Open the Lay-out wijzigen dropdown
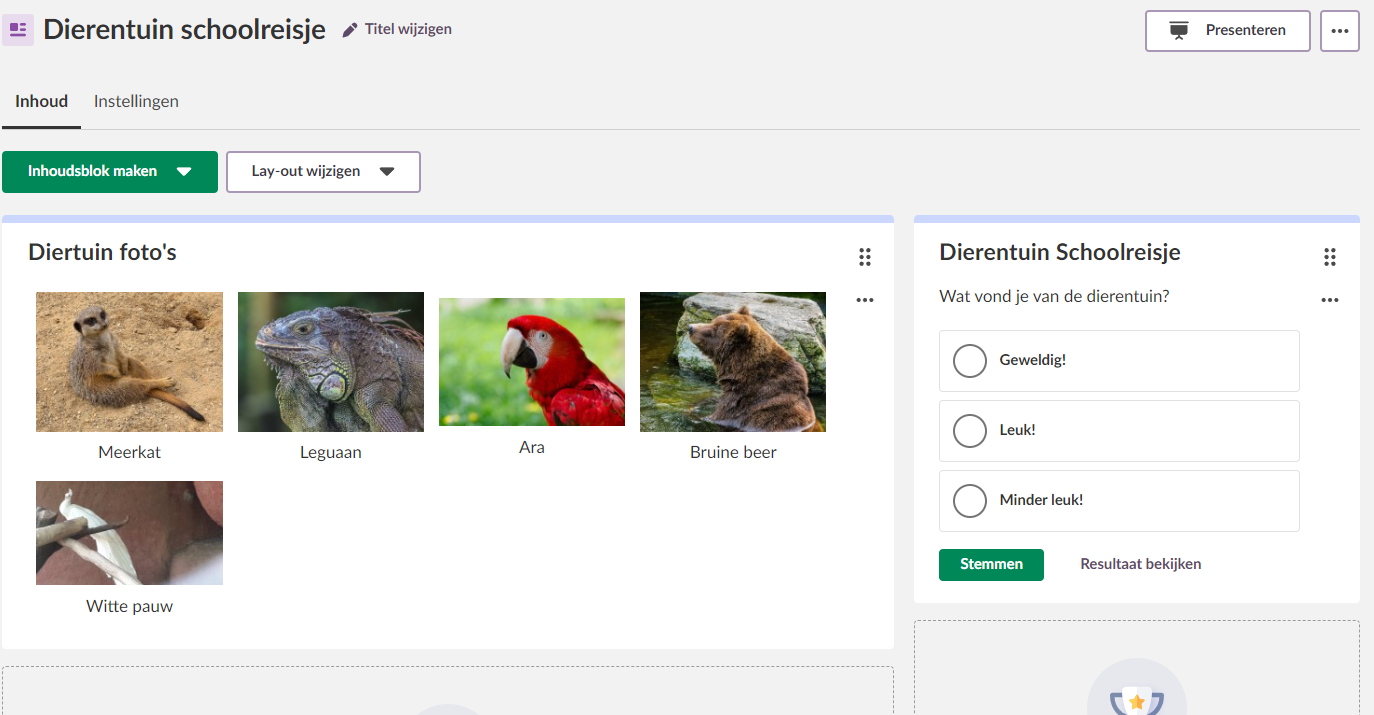The height and width of the screenshot is (715, 1374). pyautogui.click(x=323, y=172)
